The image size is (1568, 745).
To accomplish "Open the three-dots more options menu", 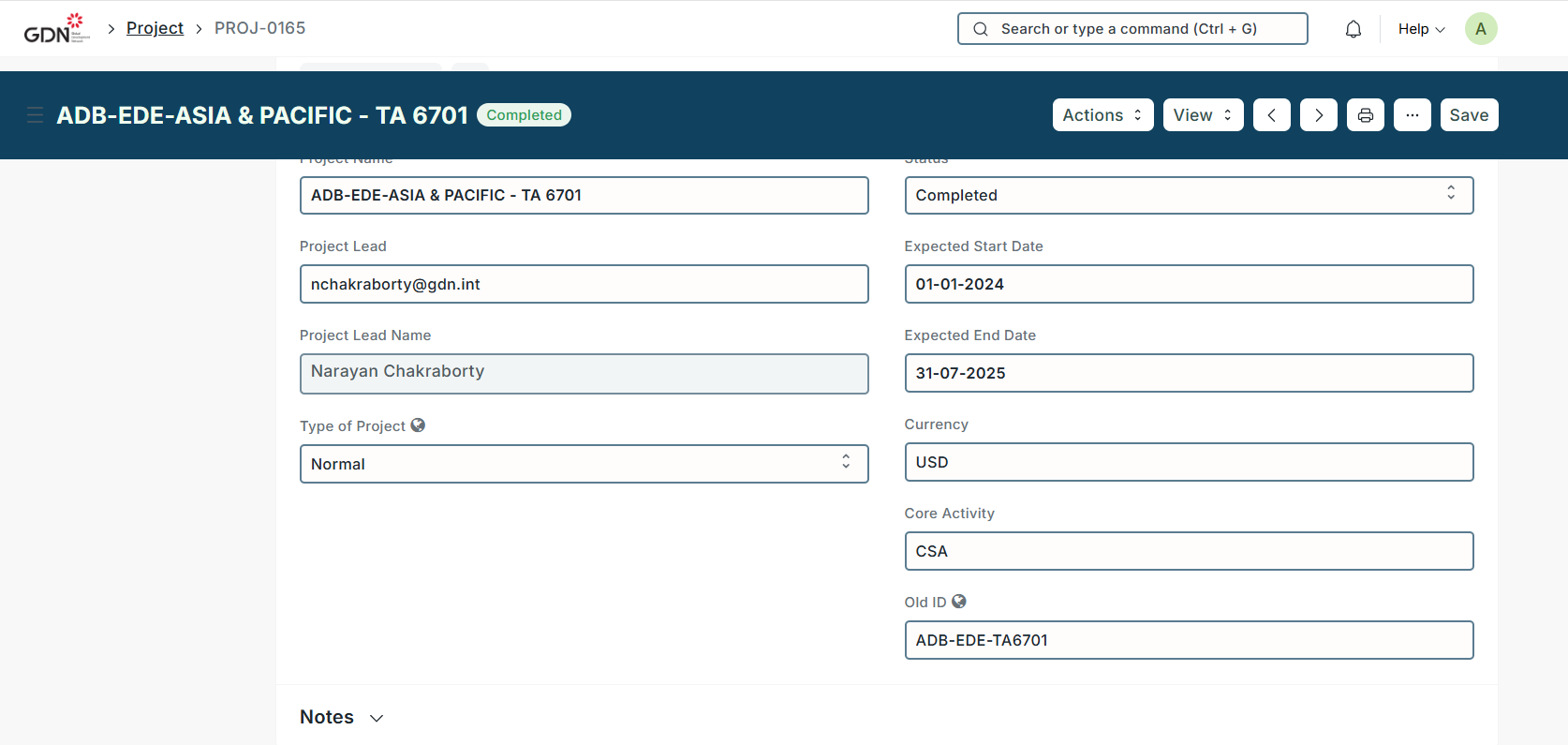I will point(1412,115).
